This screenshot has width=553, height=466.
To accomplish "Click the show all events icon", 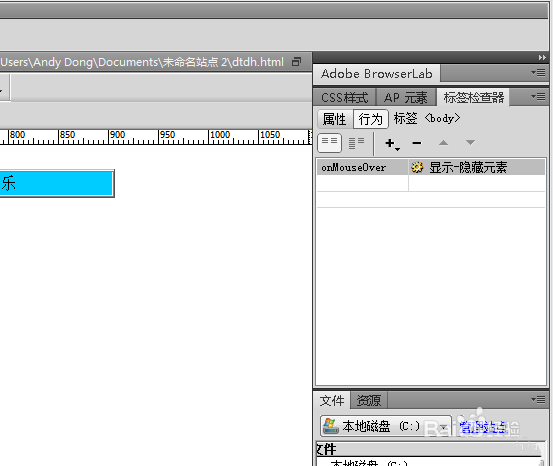I will [356, 143].
